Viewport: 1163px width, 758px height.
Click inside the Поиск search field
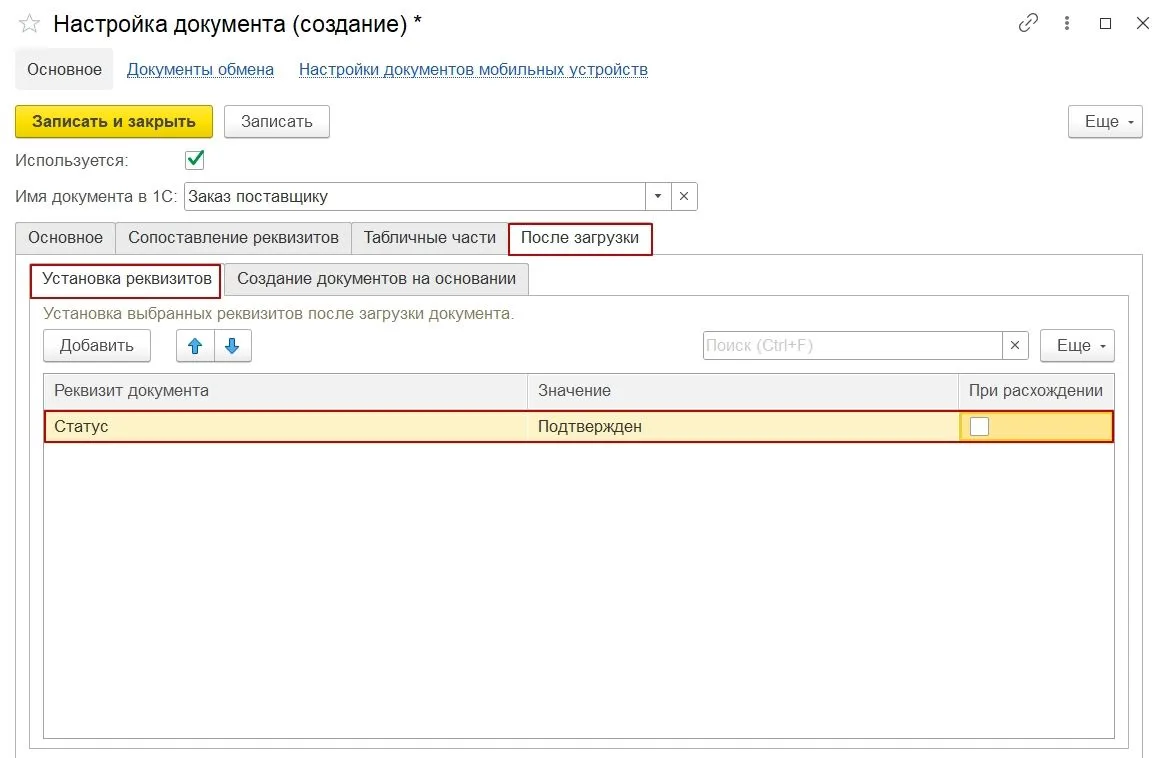(x=850, y=345)
